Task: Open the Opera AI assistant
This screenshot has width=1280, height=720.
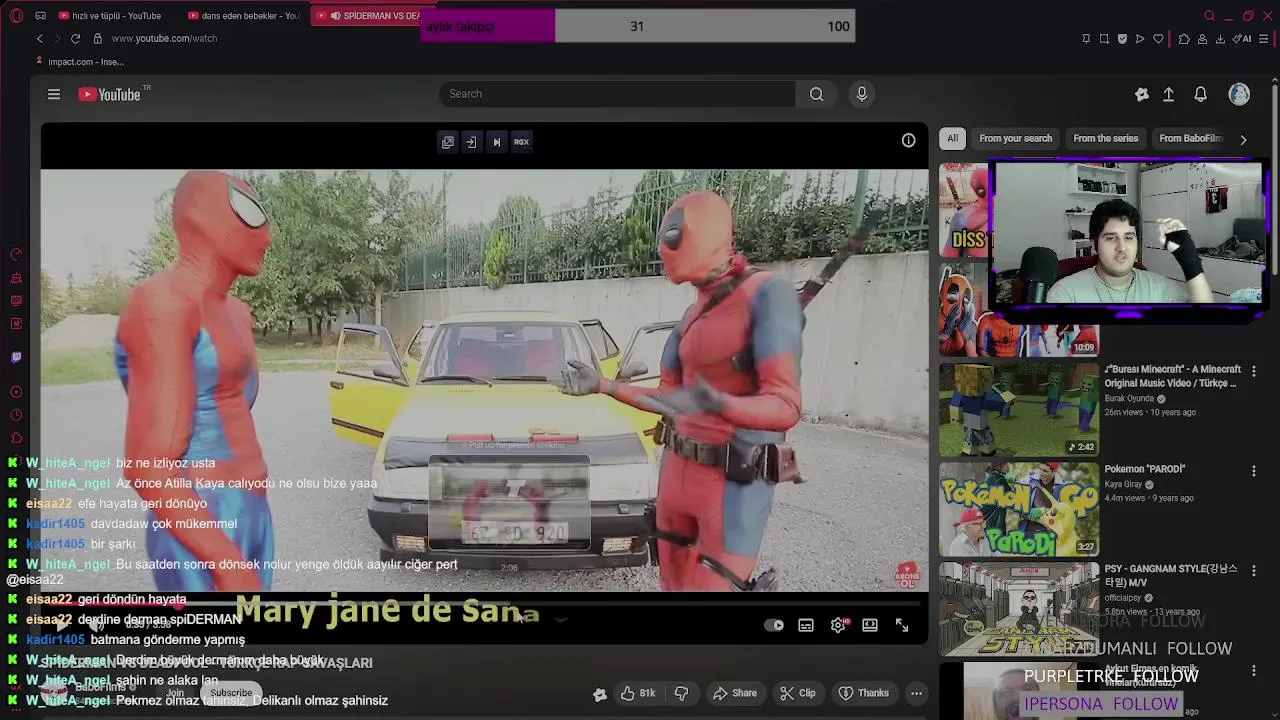Action: pos(1243,39)
